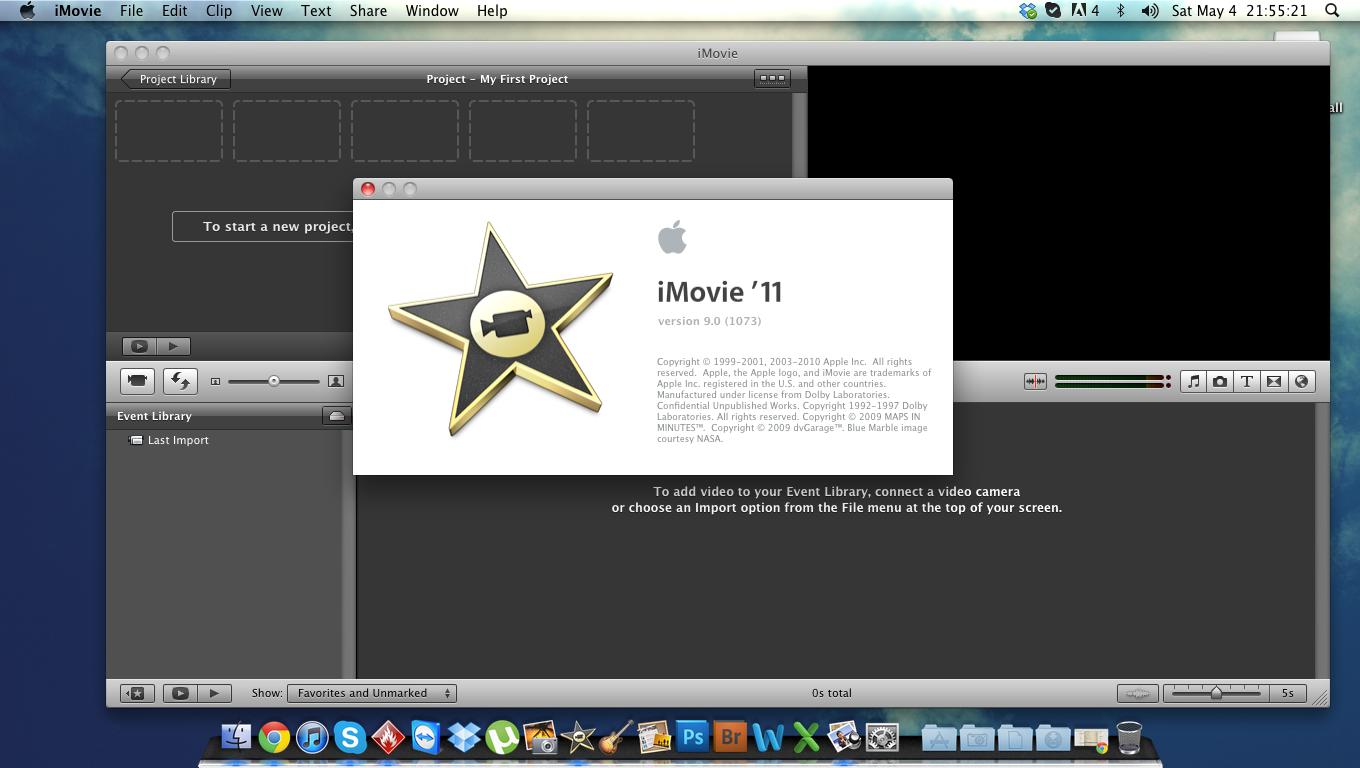Launch Microsoft Excel from the Dock
1360x768 pixels.
point(806,738)
